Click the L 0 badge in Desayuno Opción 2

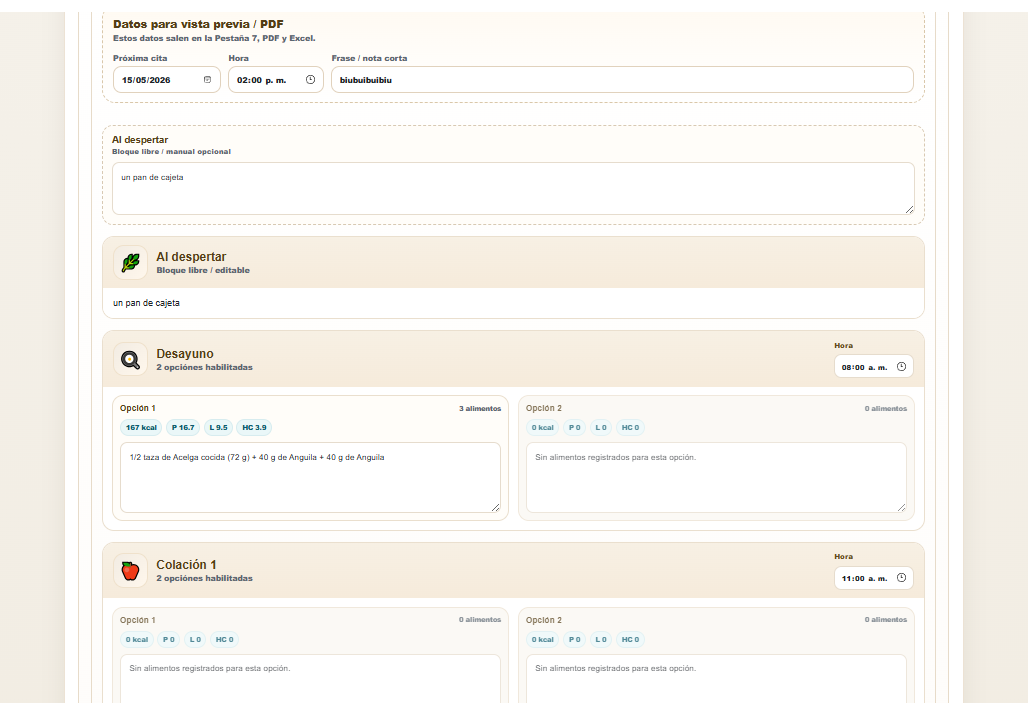(601, 428)
